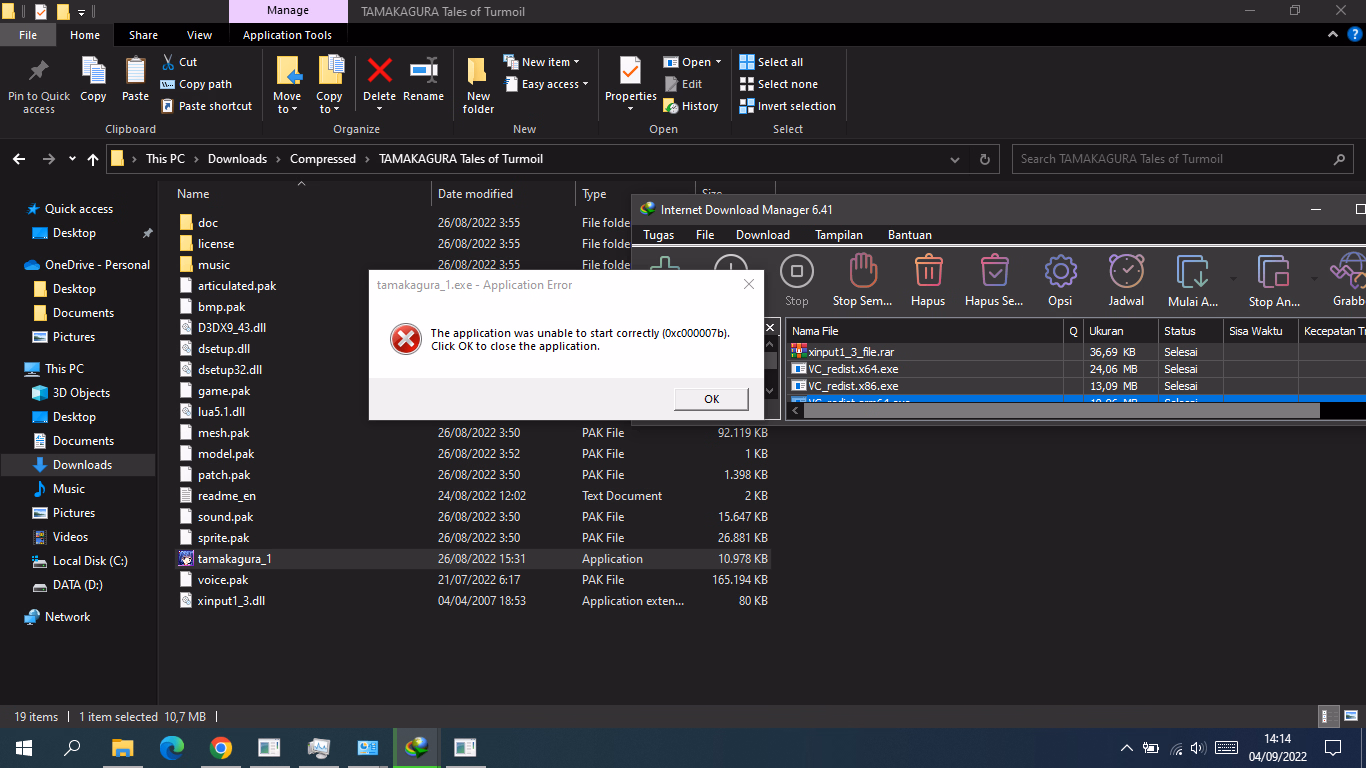Image resolution: width=1366 pixels, height=768 pixels.
Task: Click IDM Jadwal clock icon
Action: pos(1127,271)
